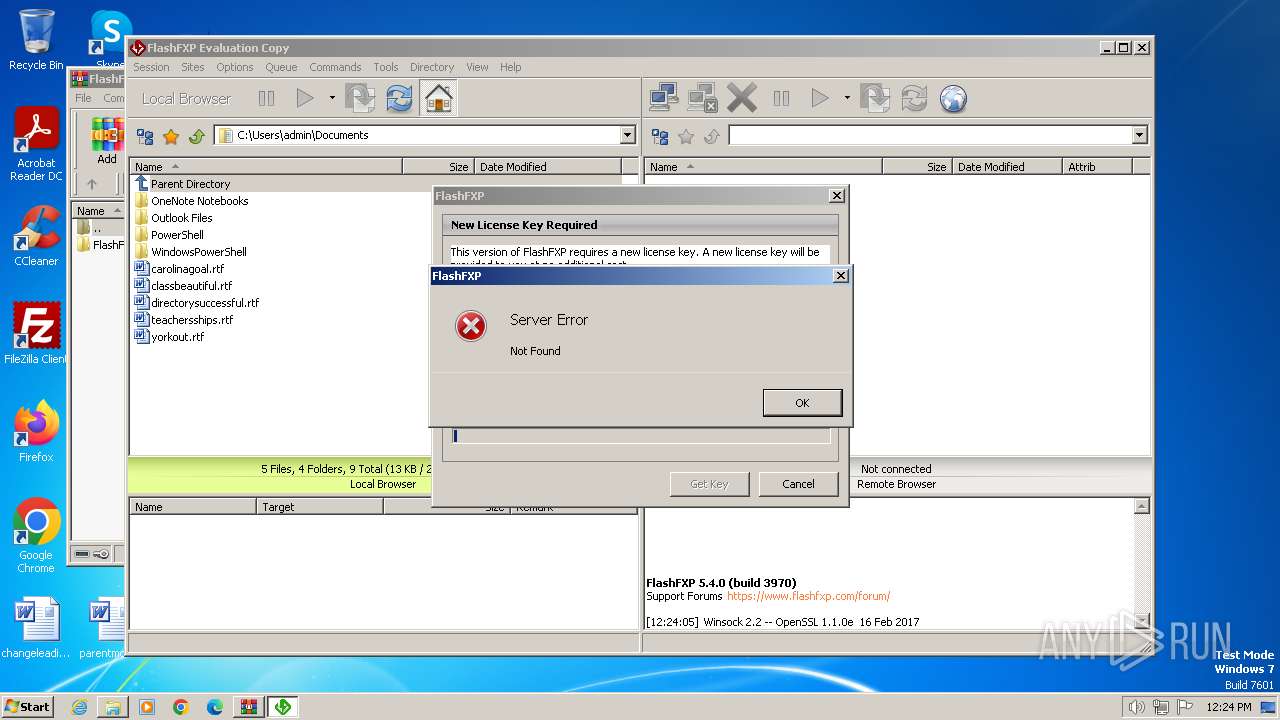Select the file carolinagoal.rtf
Screen dimensions: 1280x720
click(187, 269)
